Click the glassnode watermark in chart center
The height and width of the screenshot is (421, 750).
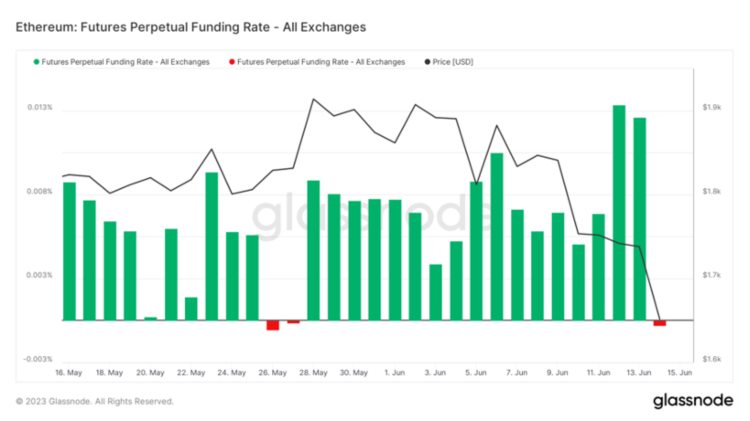pos(370,213)
